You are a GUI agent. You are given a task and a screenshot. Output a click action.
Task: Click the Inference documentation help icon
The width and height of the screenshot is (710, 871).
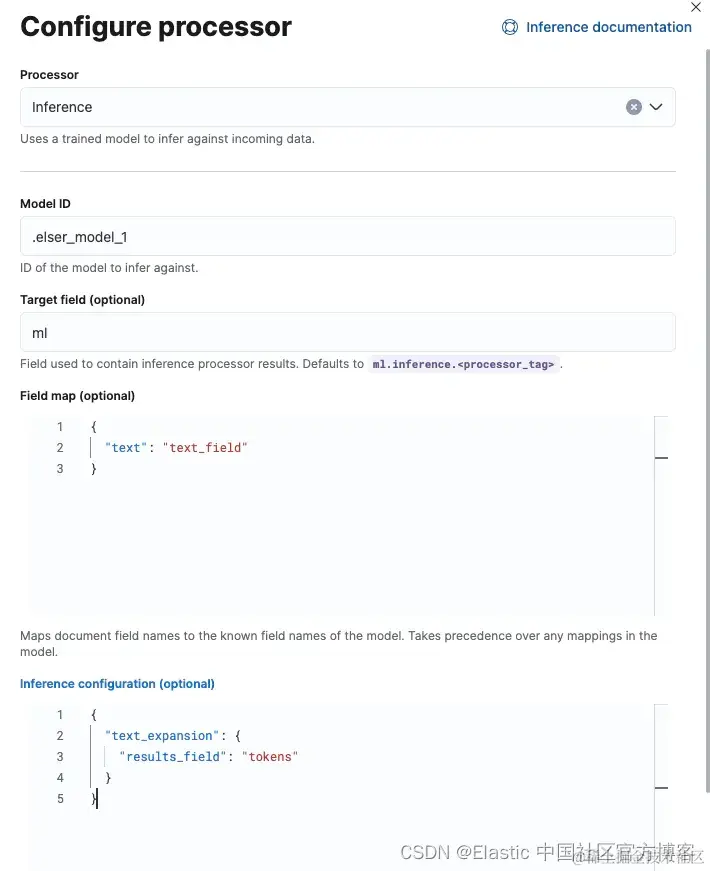510,27
